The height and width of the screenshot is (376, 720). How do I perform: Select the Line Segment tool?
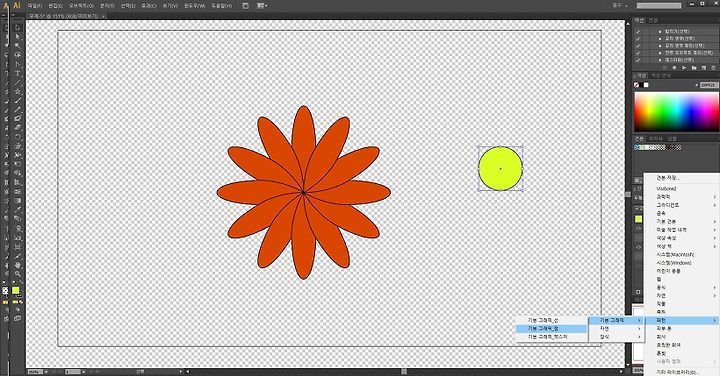coord(18,82)
